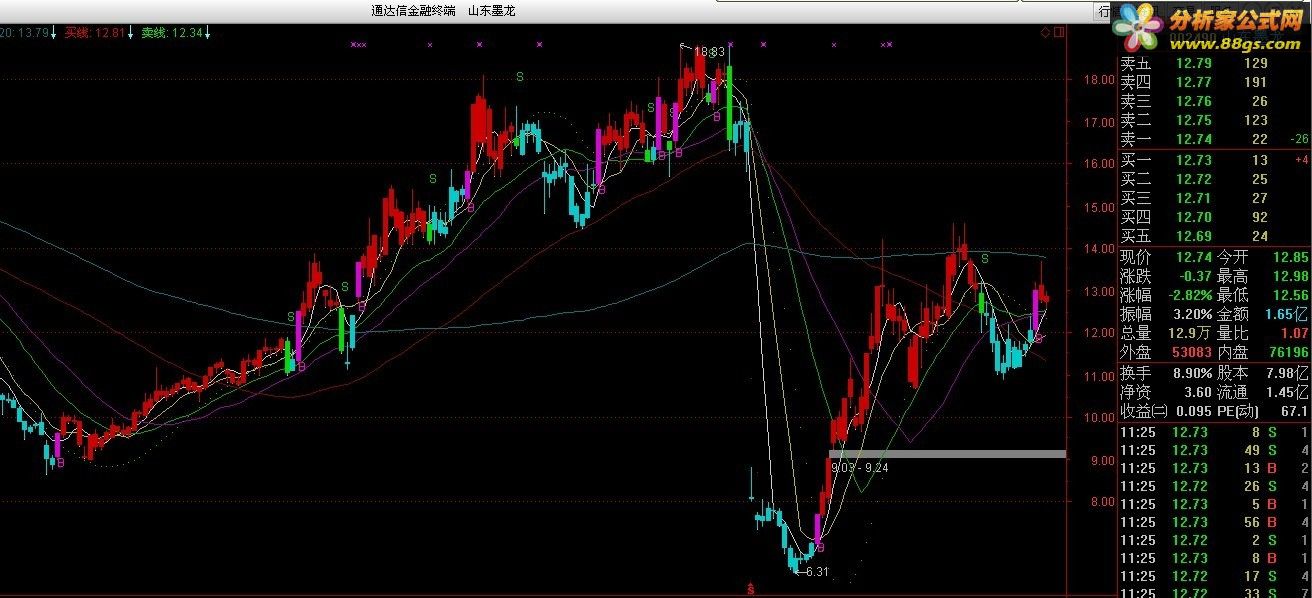
Task: Click the 14.00 price axis label
Action: [1100, 249]
